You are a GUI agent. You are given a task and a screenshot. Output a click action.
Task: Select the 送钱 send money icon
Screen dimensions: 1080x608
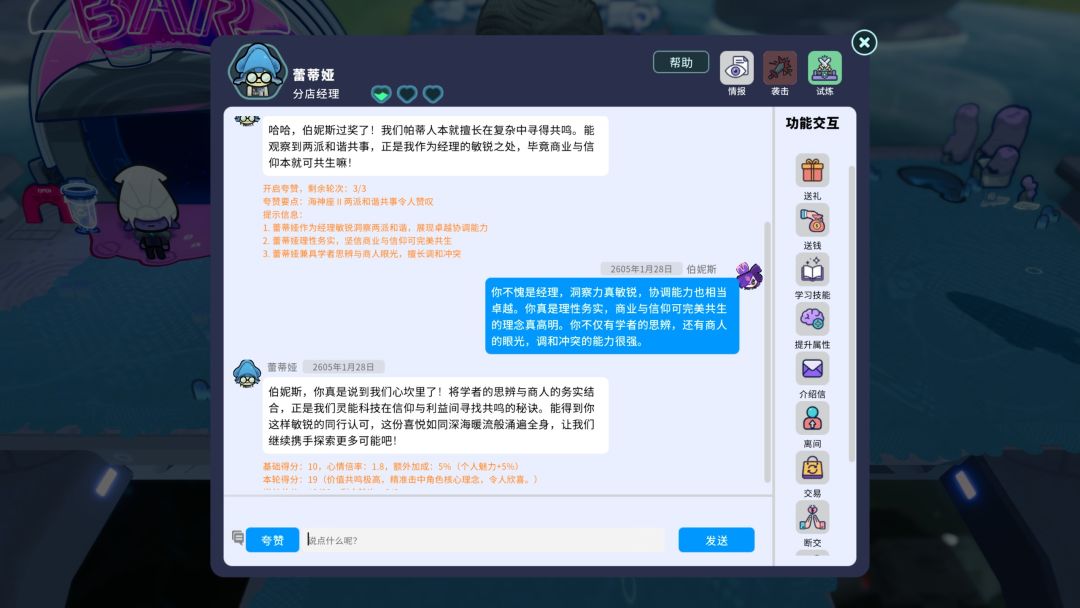(x=812, y=220)
